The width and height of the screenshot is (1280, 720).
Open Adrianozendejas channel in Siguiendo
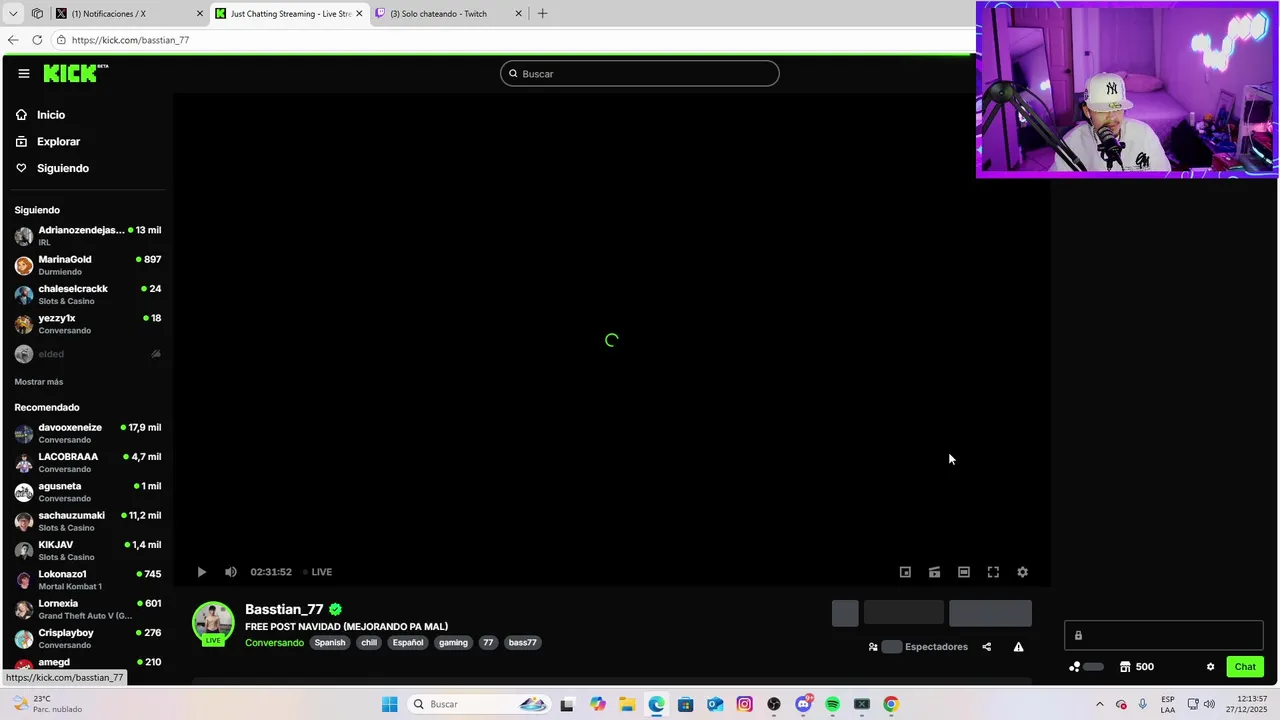tap(88, 236)
